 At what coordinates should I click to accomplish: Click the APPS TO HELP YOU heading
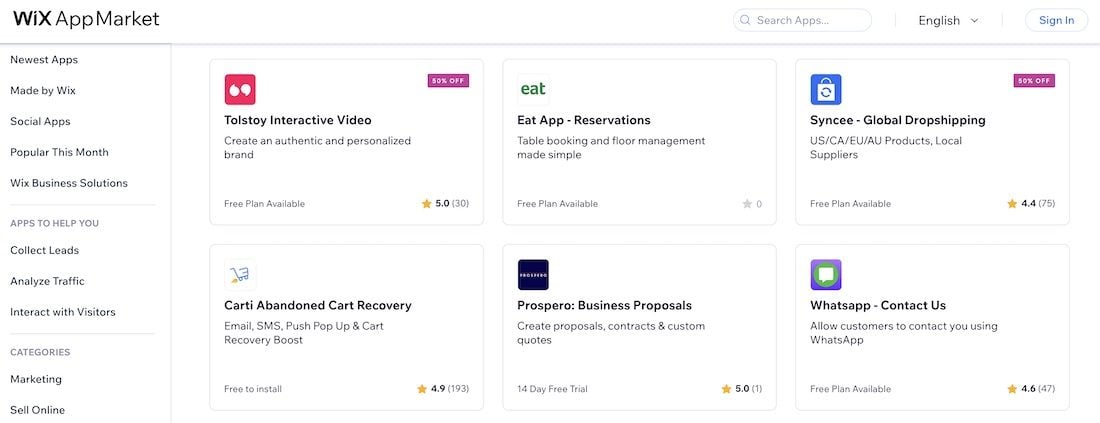[x=54, y=224]
